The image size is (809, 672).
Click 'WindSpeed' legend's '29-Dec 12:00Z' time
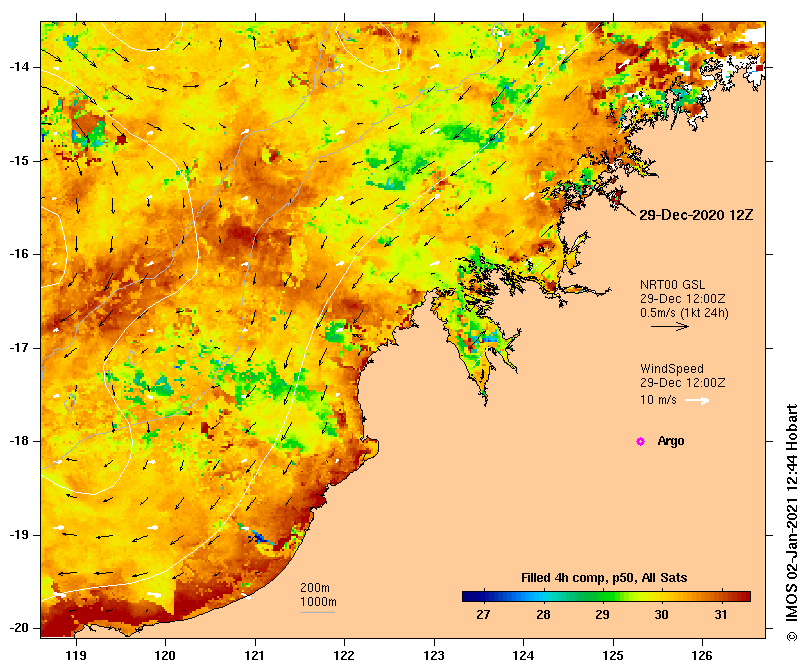coord(683,383)
